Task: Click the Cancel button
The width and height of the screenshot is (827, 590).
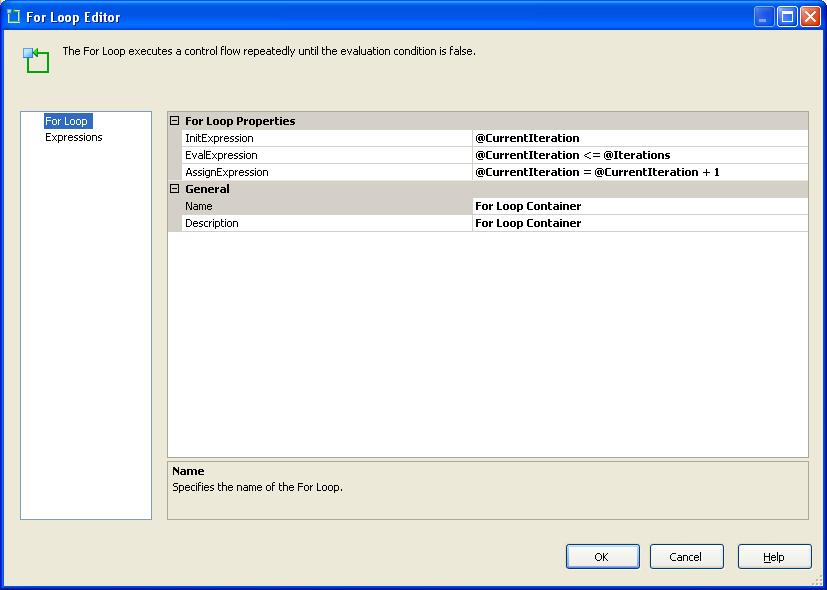Action: click(x=686, y=557)
